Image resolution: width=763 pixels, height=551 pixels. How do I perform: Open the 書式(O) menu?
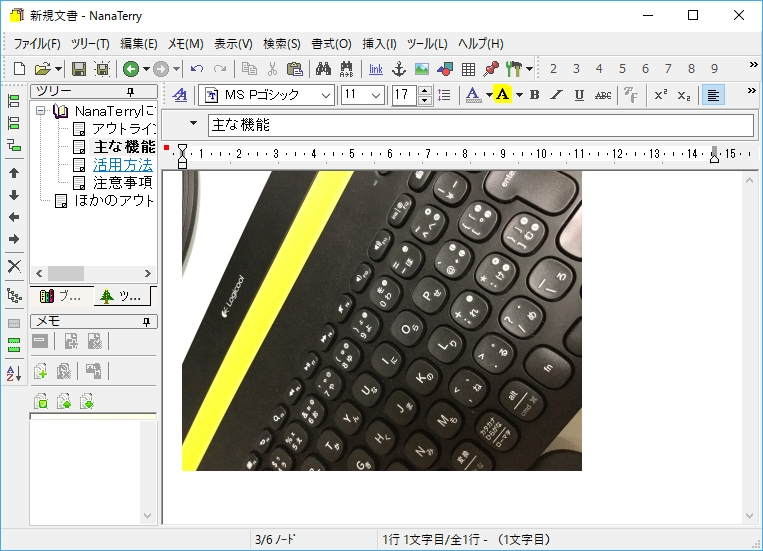tap(331, 44)
